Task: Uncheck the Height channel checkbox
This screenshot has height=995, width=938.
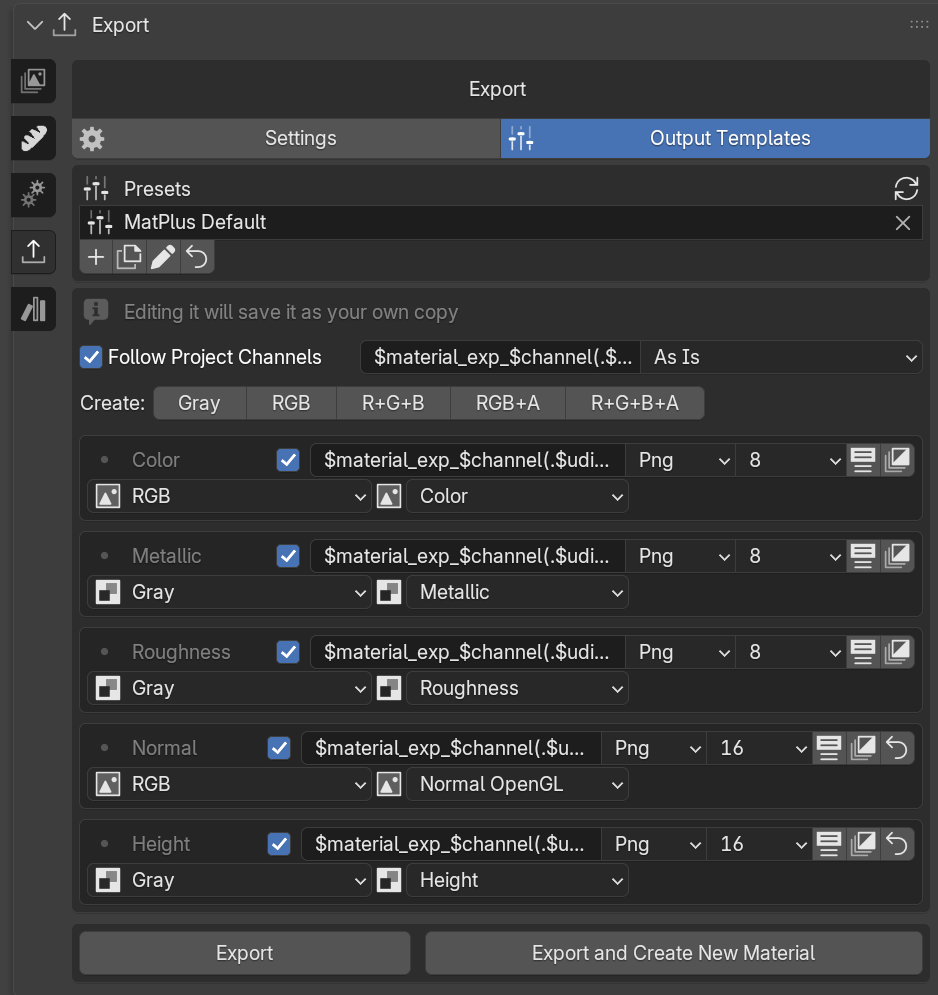Action: (x=279, y=844)
